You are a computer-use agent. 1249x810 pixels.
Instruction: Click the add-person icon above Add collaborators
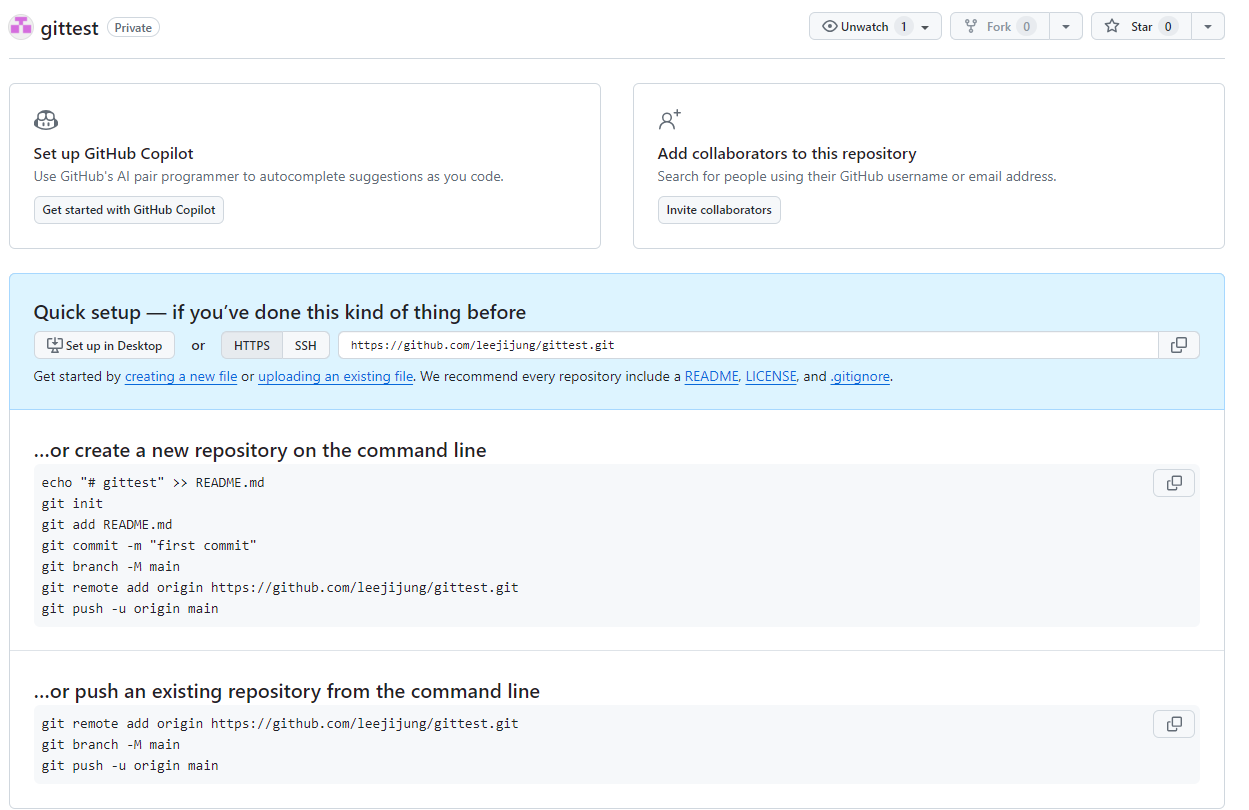(x=670, y=120)
